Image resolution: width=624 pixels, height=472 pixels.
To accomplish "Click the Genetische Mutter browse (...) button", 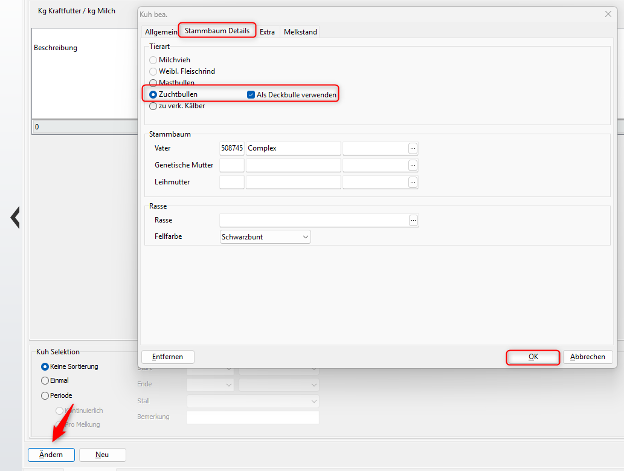I will tap(413, 165).
